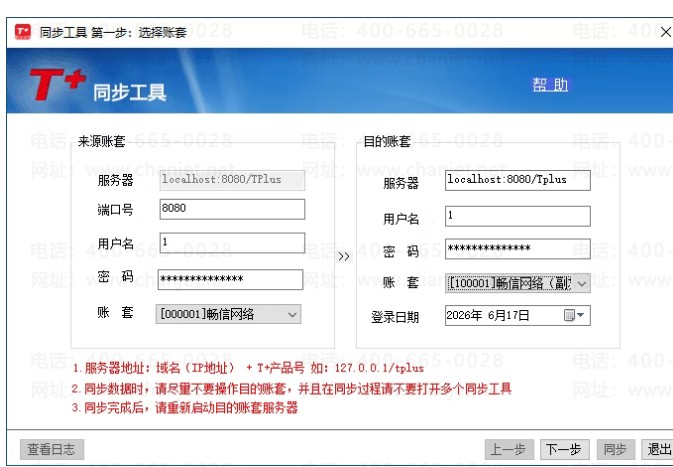Viewport: 673px width, 467px height.
Task: Click the source 服务器 field localhost:8080/TPlus
Action: (x=232, y=180)
